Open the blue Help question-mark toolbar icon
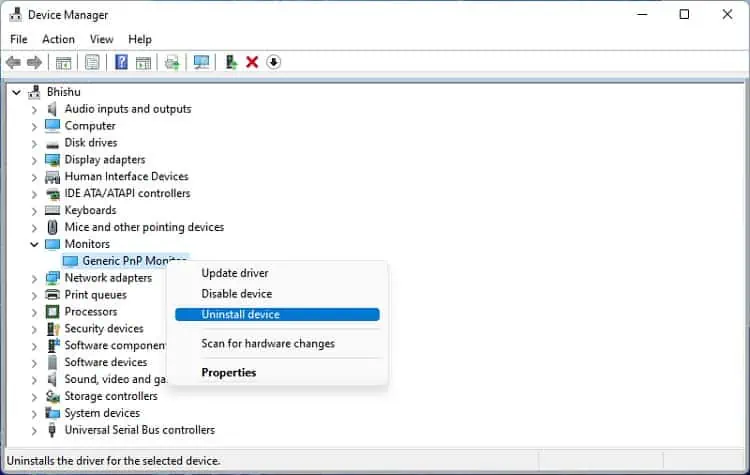Image resolution: width=750 pixels, height=475 pixels. (x=121, y=62)
